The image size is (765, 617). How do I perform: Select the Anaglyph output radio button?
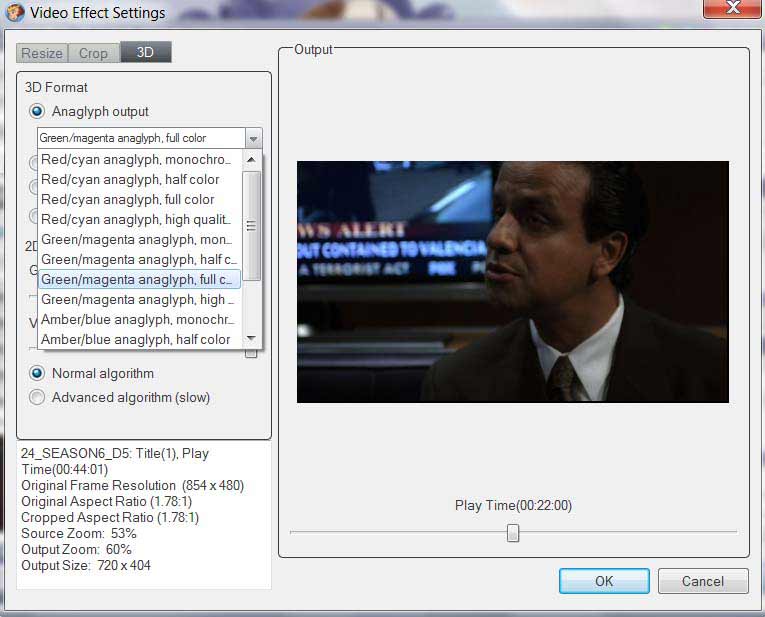tap(37, 111)
